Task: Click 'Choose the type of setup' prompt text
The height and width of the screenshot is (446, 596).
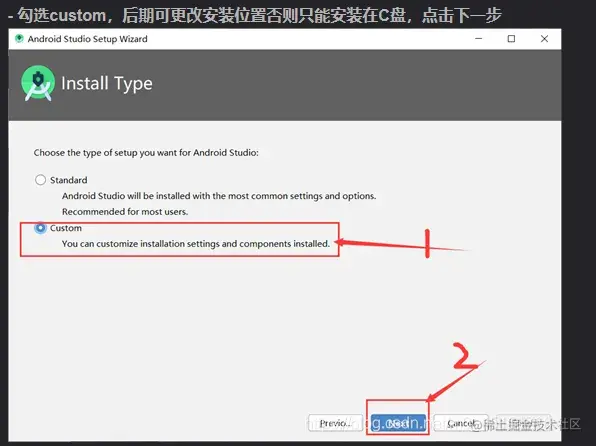Action: coord(146,153)
